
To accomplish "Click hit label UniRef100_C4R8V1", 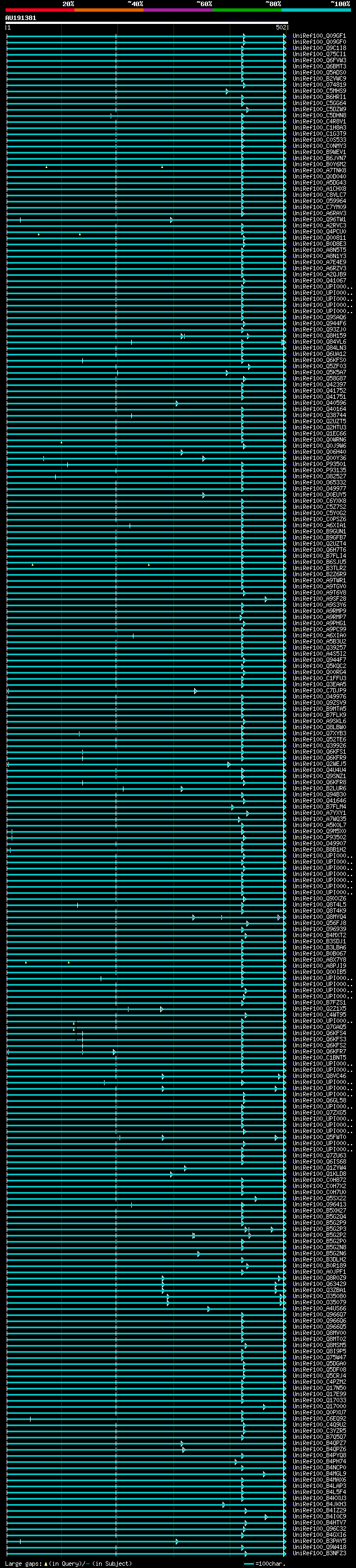I will 319,122.
